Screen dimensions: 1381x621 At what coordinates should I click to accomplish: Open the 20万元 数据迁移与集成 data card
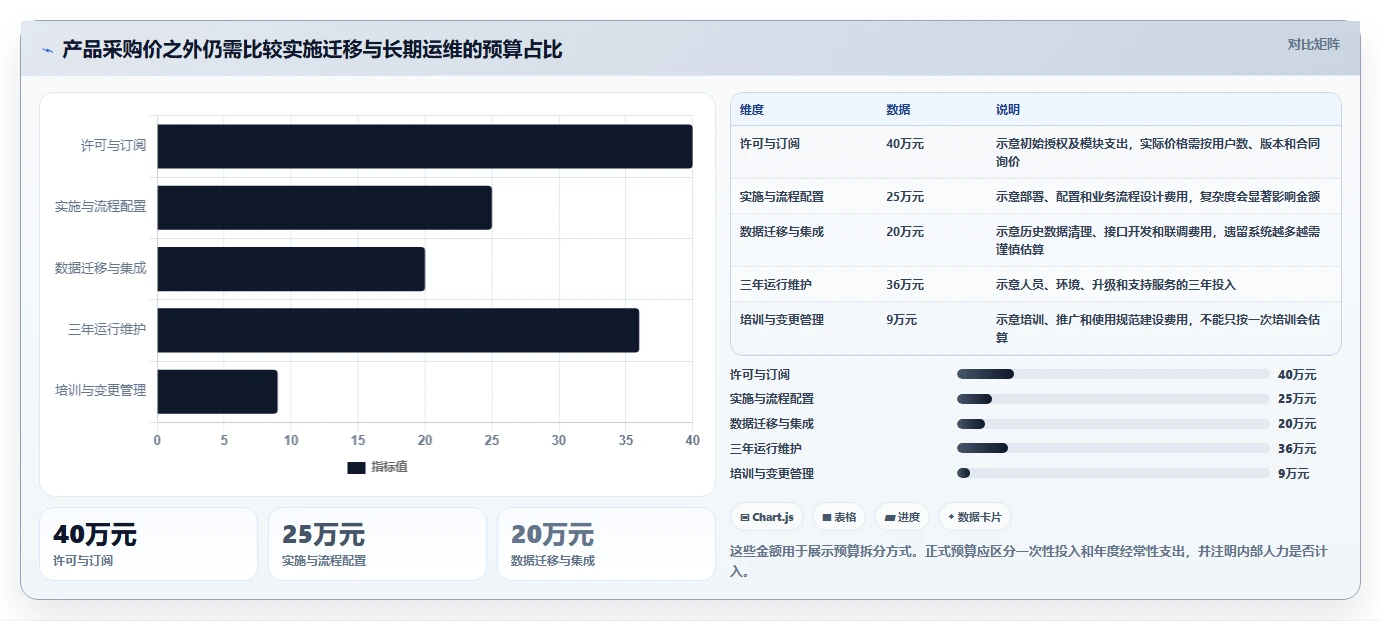click(606, 544)
